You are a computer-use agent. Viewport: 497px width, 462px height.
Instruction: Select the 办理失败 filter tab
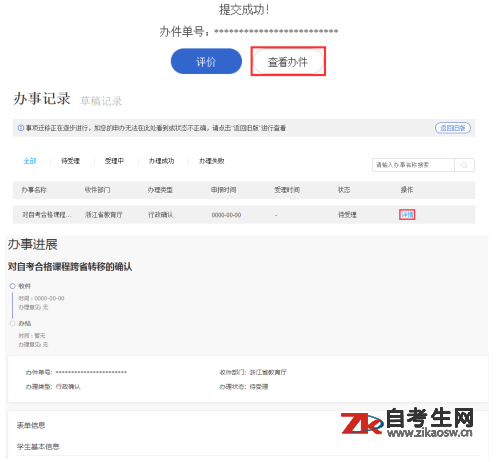coord(212,161)
